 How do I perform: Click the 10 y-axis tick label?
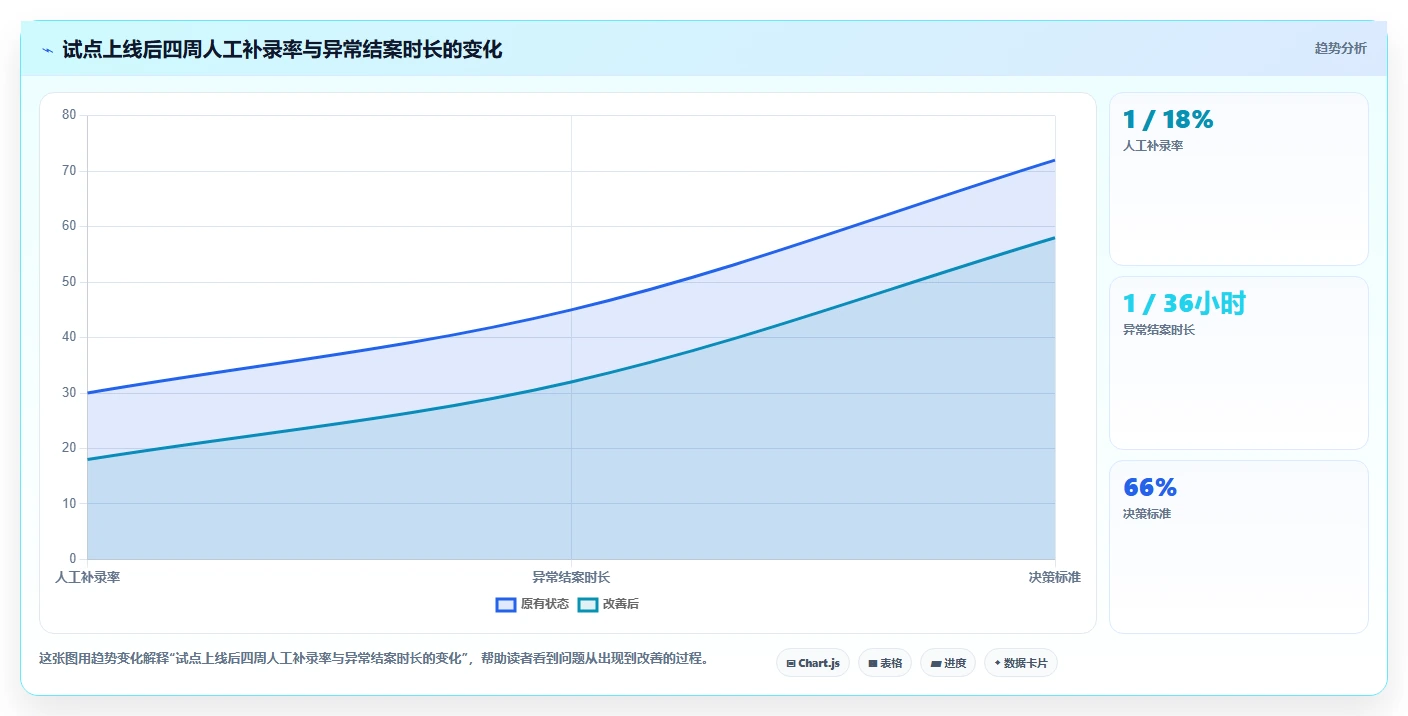tap(69, 503)
